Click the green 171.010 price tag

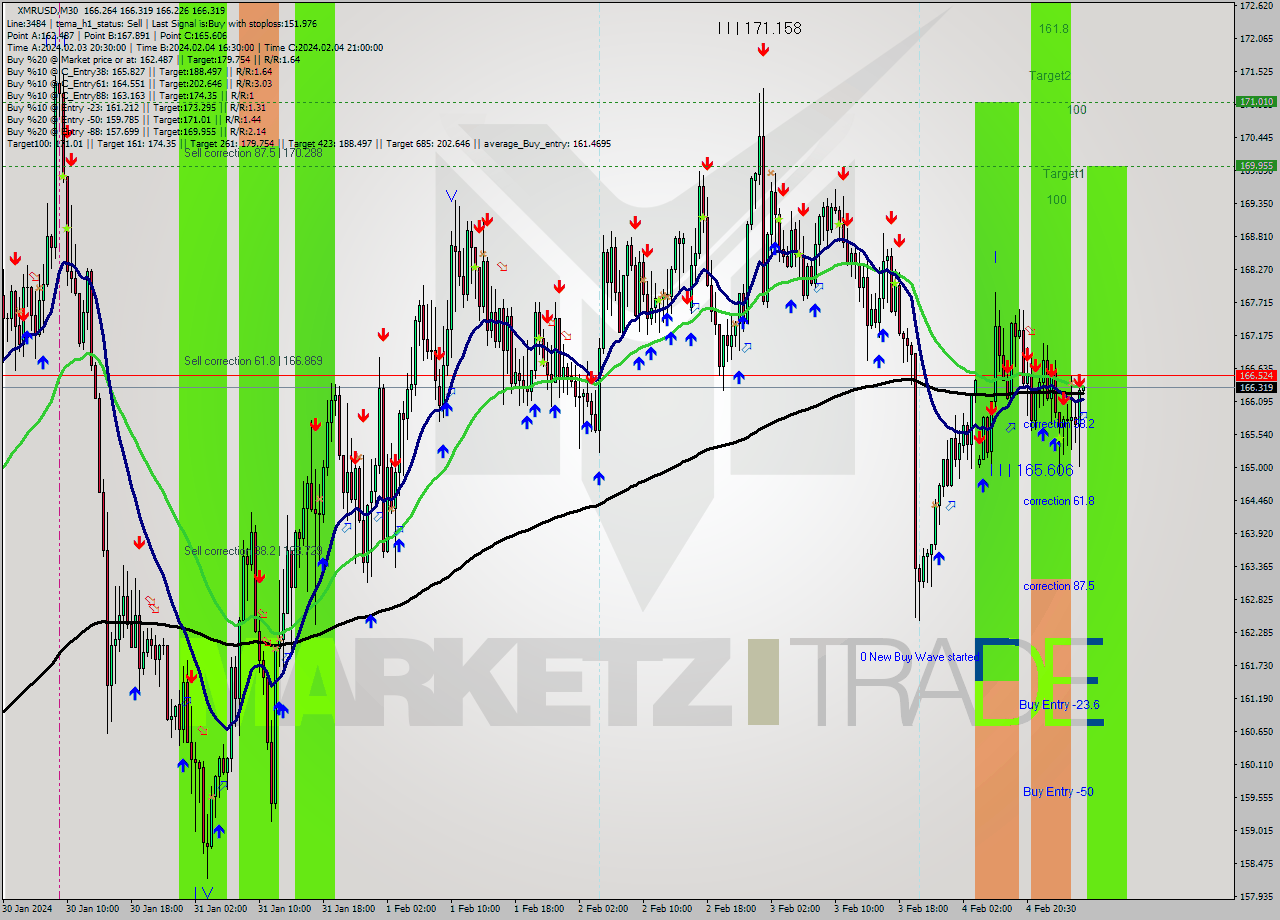tap(1256, 102)
